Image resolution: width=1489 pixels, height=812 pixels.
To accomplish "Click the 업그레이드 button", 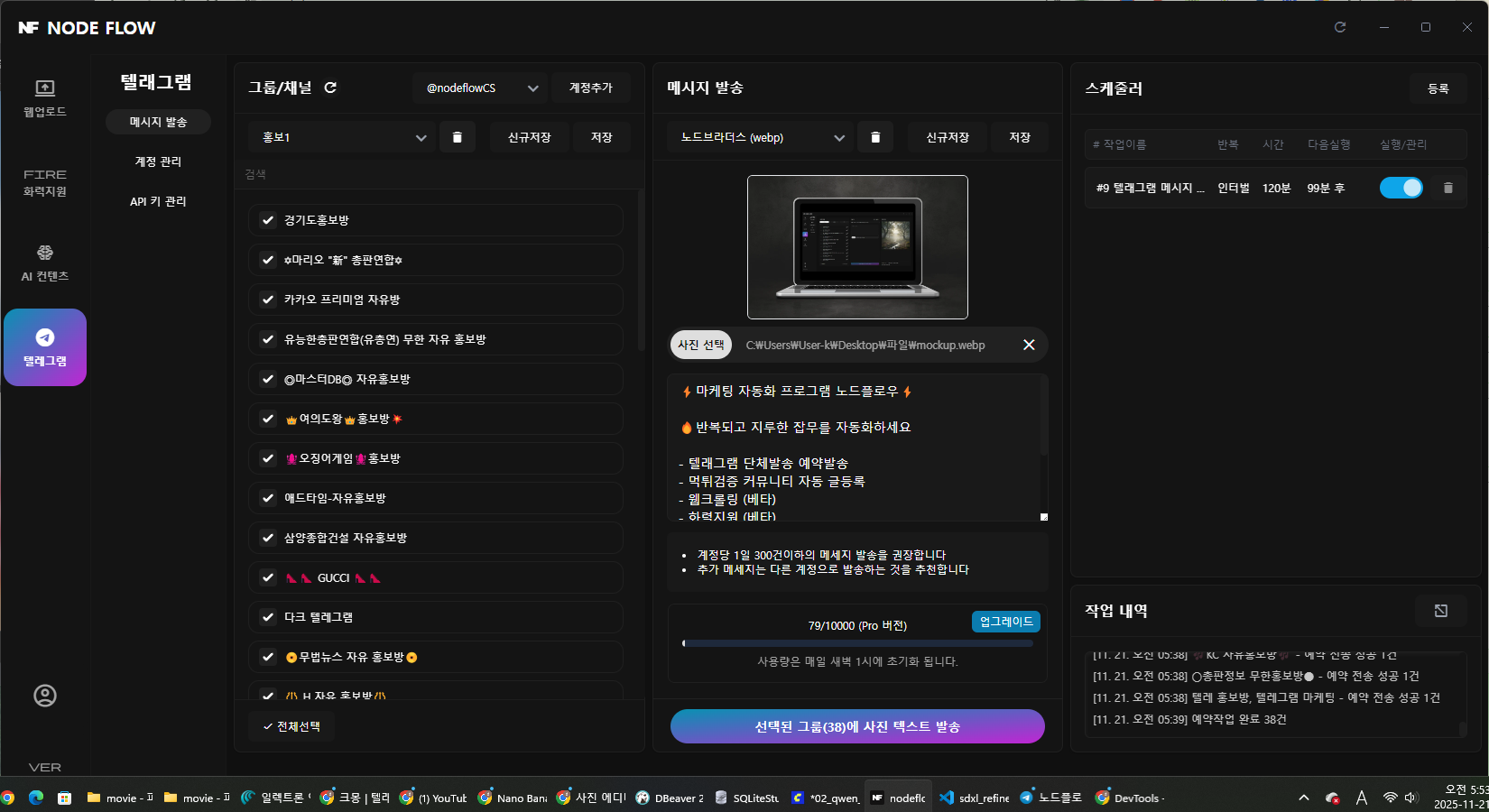I will (x=1005, y=622).
